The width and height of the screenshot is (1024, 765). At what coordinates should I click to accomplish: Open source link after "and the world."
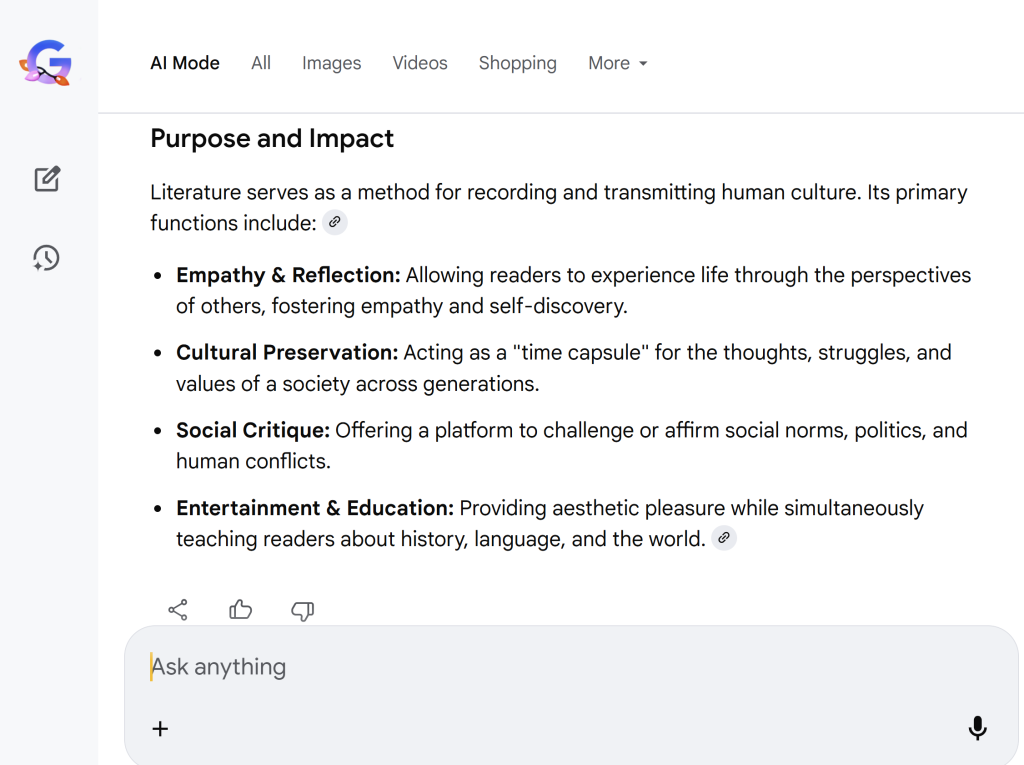coord(724,538)
